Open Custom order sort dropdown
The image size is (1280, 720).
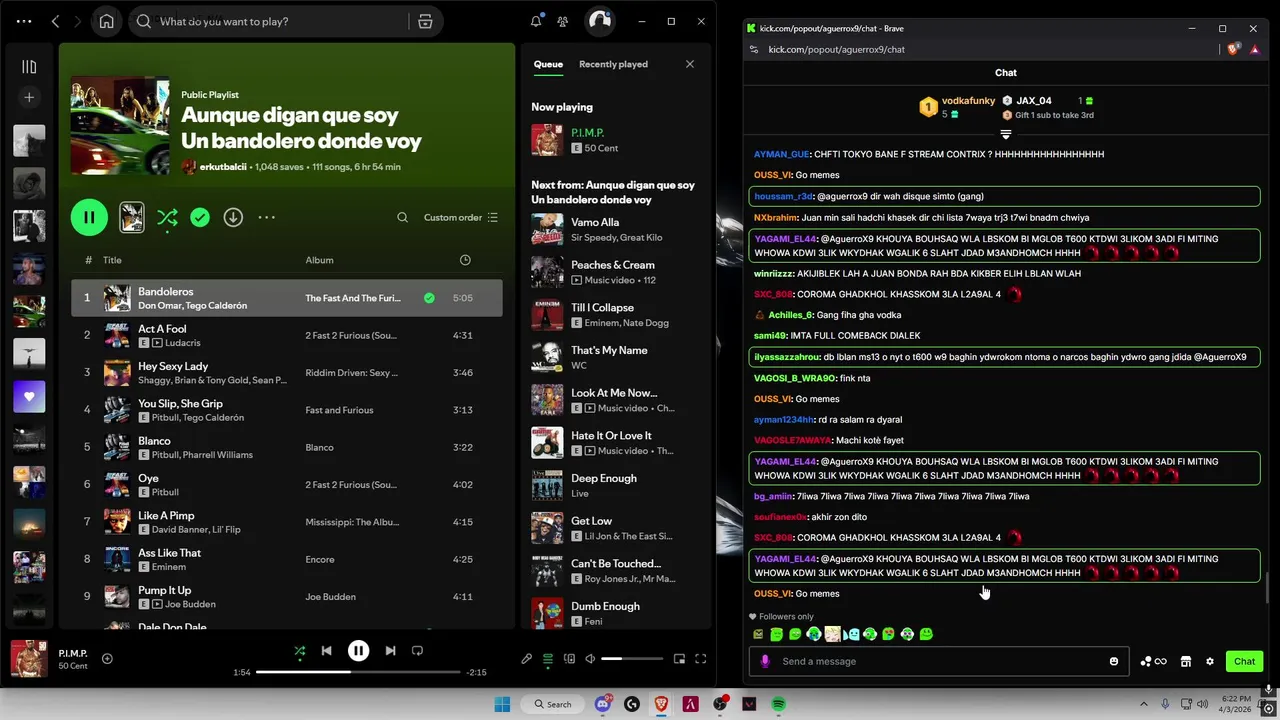click(x=461, y=217)
